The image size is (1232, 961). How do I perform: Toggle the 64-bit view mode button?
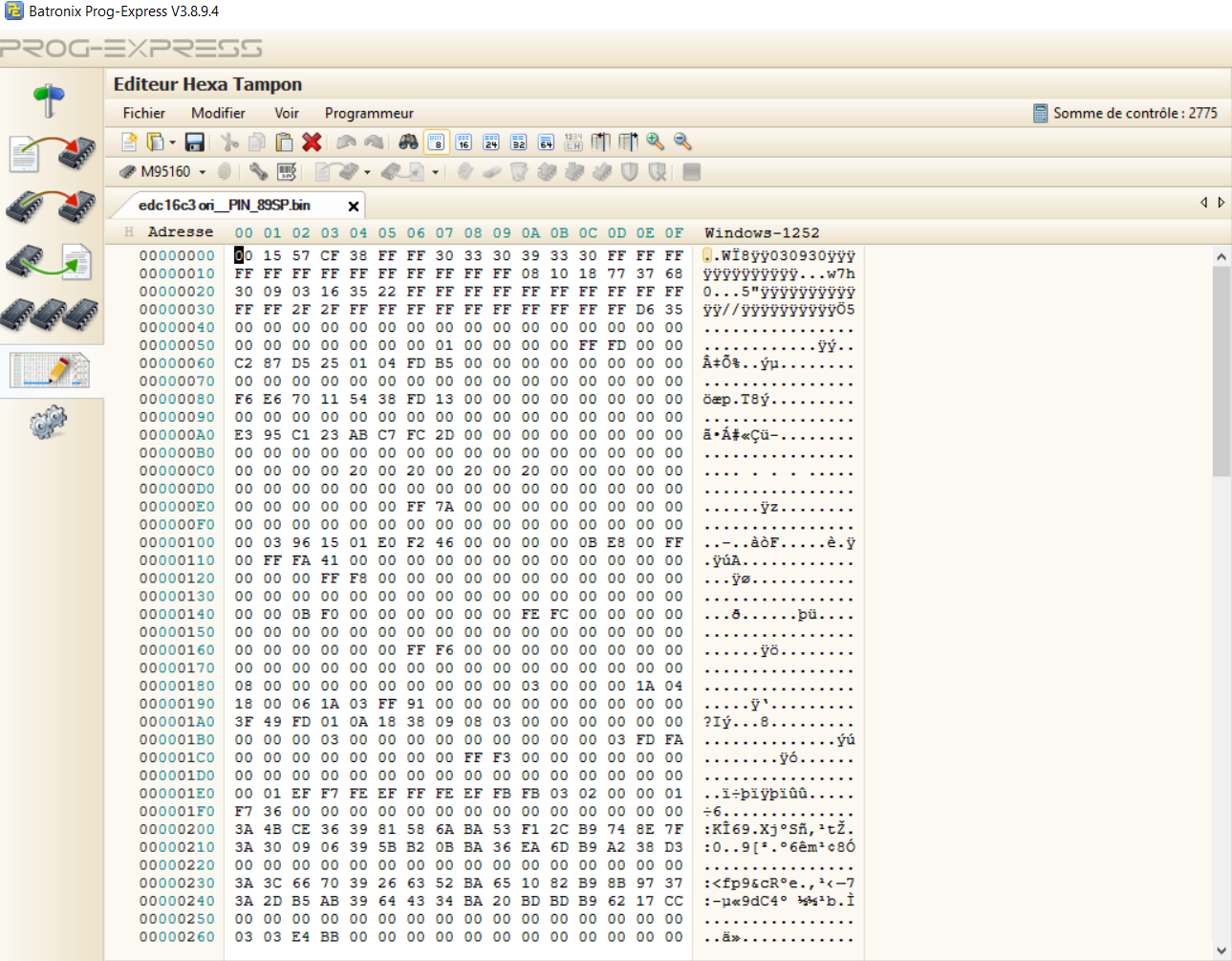546,142
